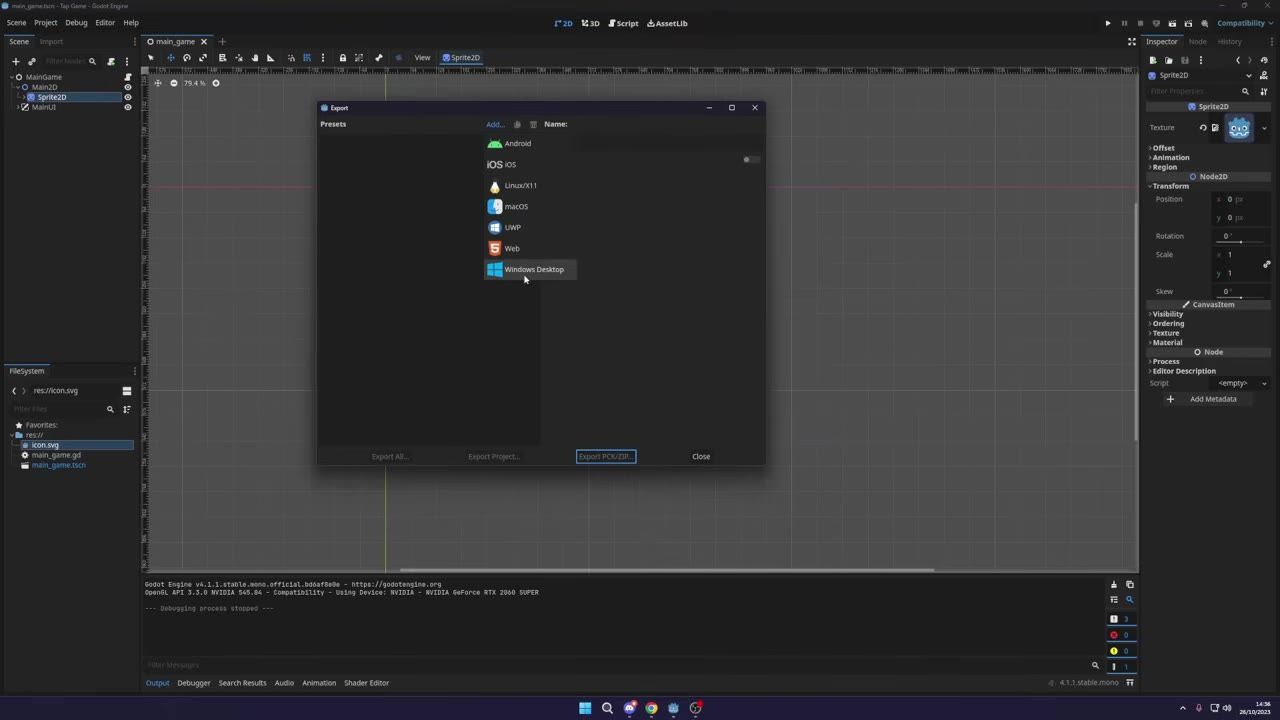The width and height of the screenshot is (1280, 720).
Task: Zoom out the 2D viewport
Action: pos(174,83)
